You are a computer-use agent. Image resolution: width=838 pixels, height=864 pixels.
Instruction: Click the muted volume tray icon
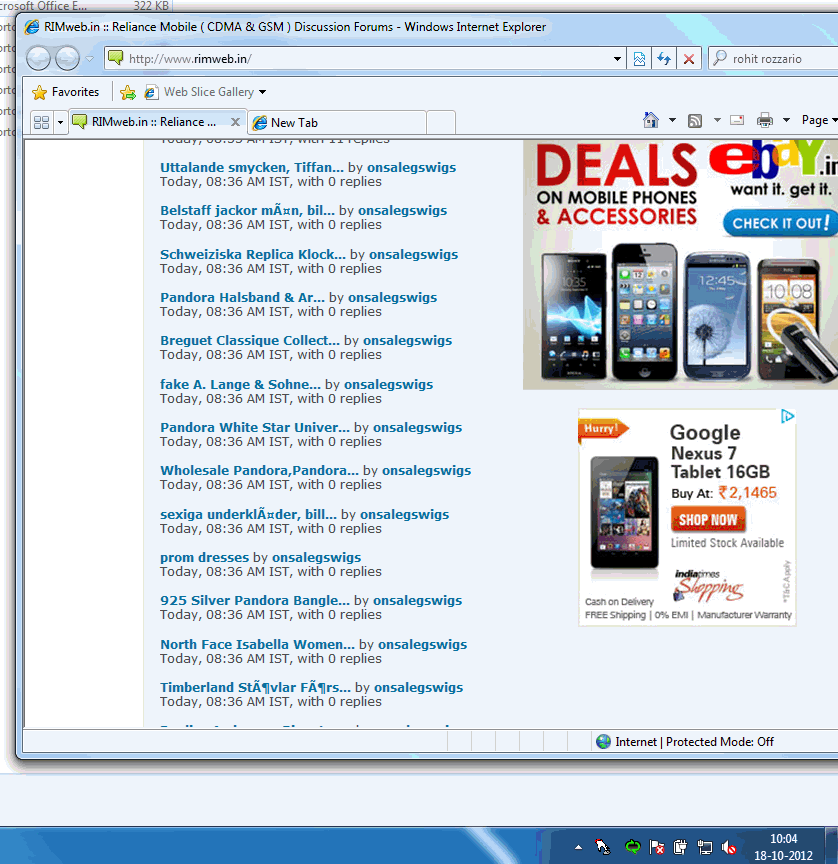pyautogui.click(x=730, y=847)
